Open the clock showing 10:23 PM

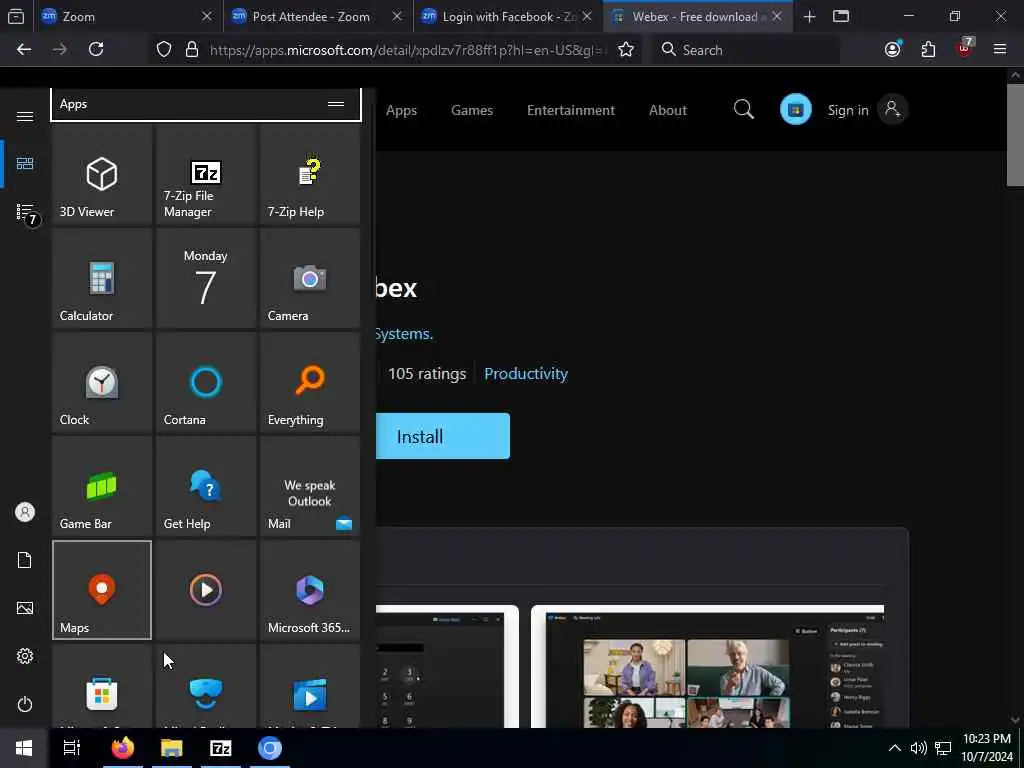click(987, 748)
